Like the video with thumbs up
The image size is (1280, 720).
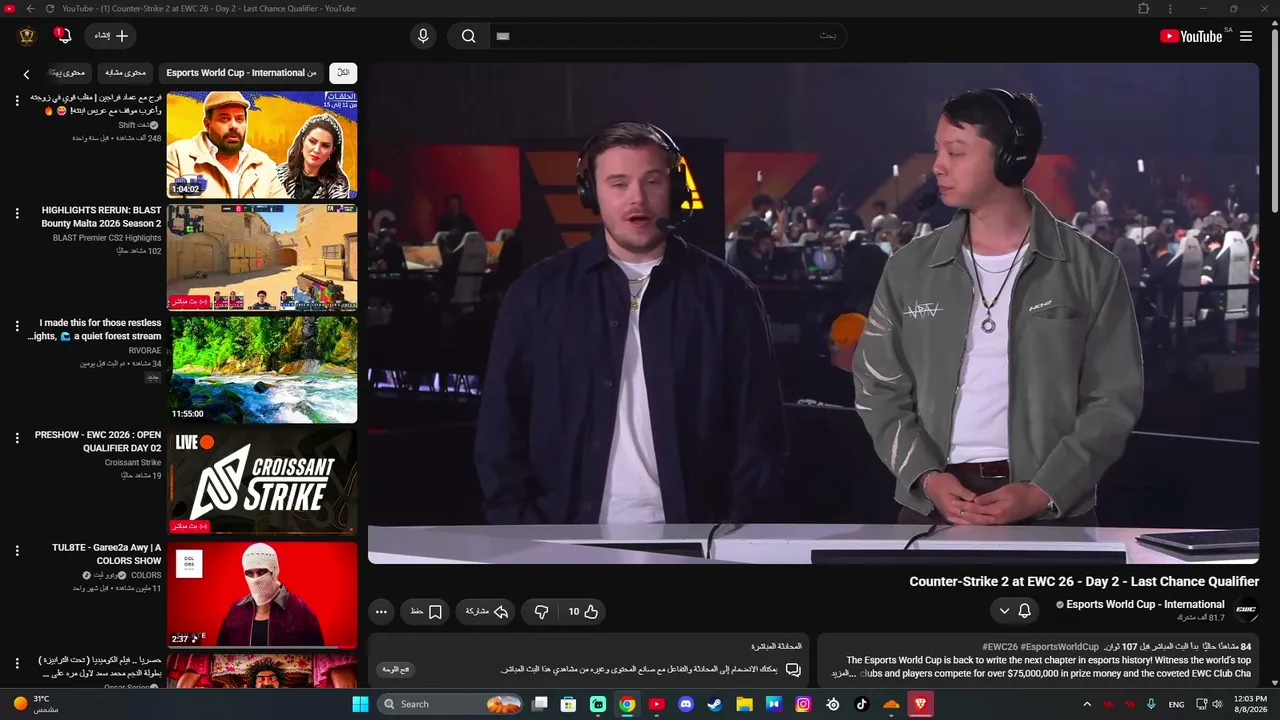pos(583,611)
